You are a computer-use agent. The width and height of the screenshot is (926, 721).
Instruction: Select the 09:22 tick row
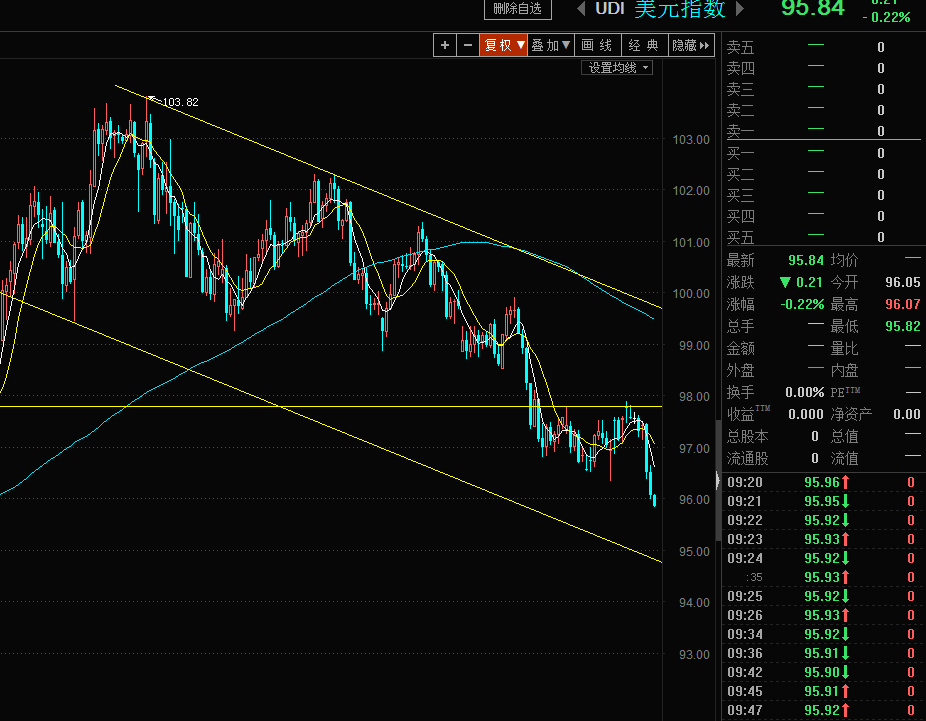[x=821, y=520]
